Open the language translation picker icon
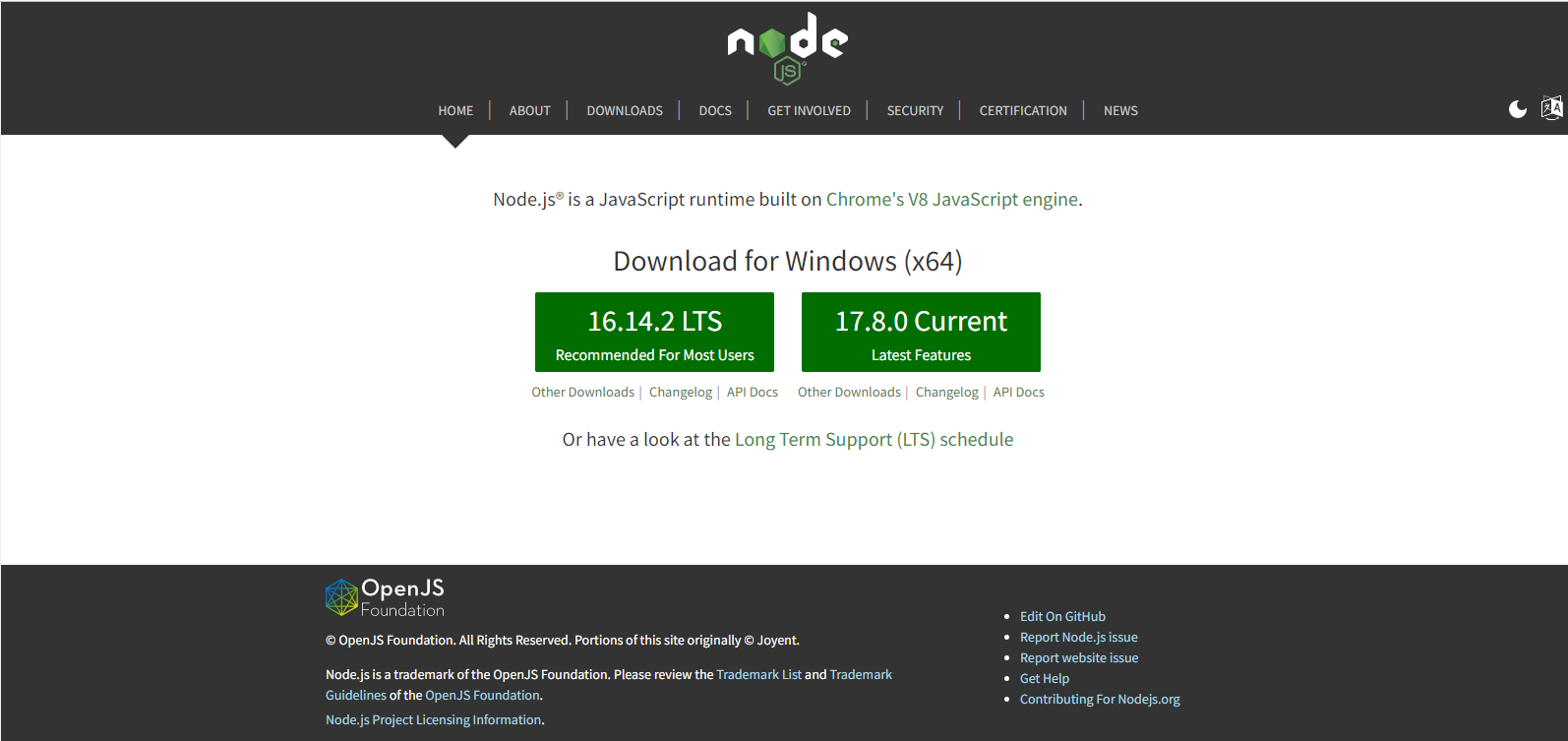 pyautogui.click(x=1551, y=108)
